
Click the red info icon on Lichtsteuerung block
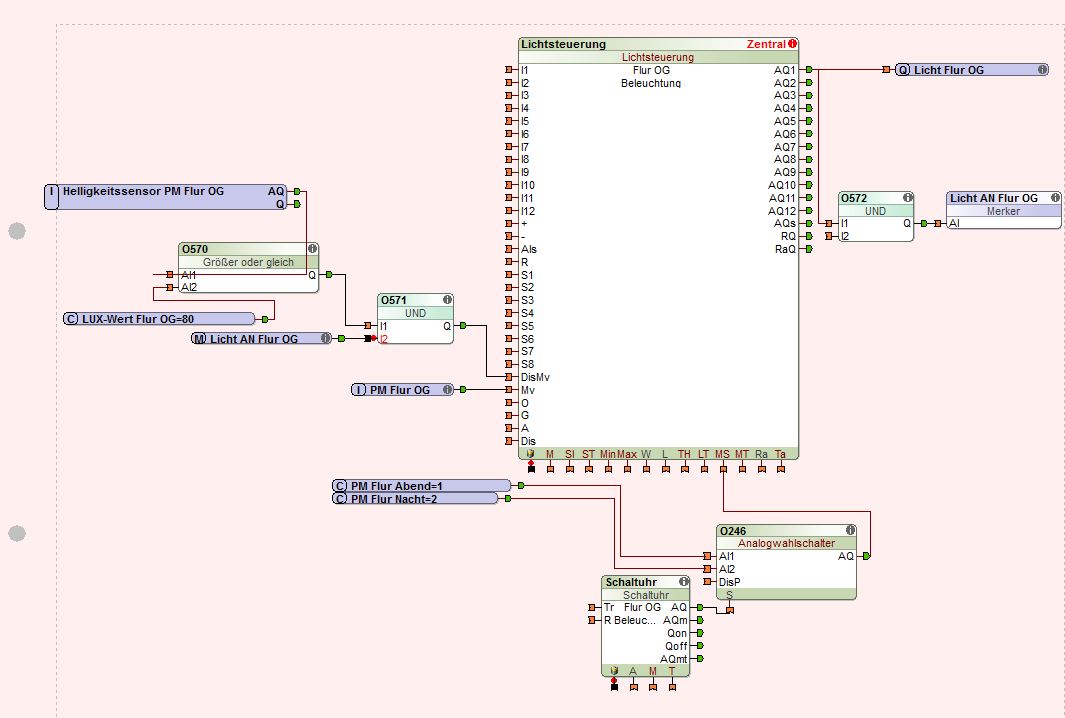tap(792, 43)
